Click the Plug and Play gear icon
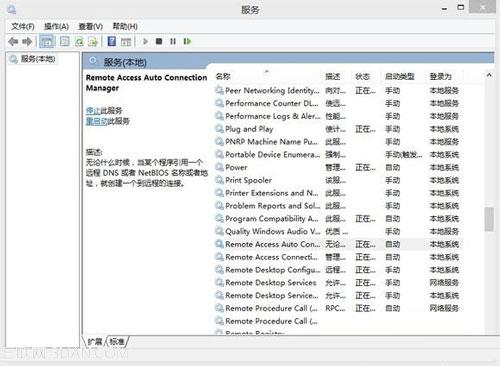Viewport: 500px width, 366px height. (x=219, y=129)
